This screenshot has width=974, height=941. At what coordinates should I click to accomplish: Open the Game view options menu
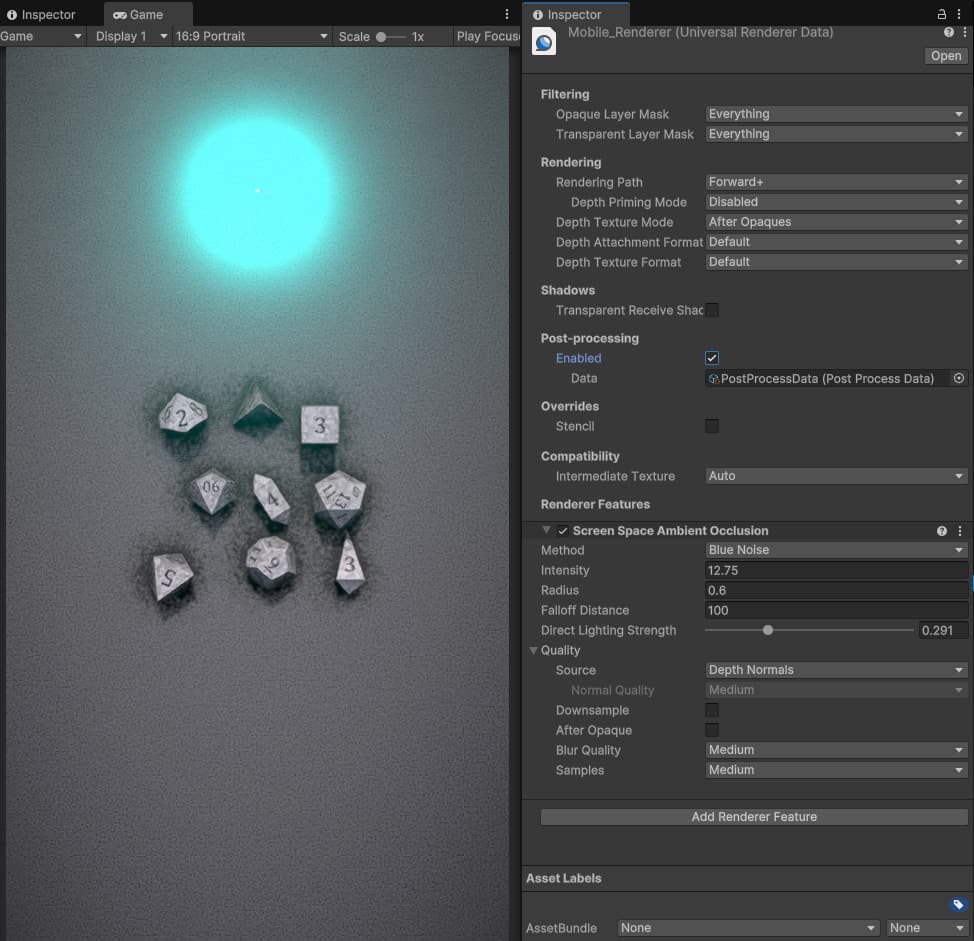pyautogui.click(x=506, y=14)
